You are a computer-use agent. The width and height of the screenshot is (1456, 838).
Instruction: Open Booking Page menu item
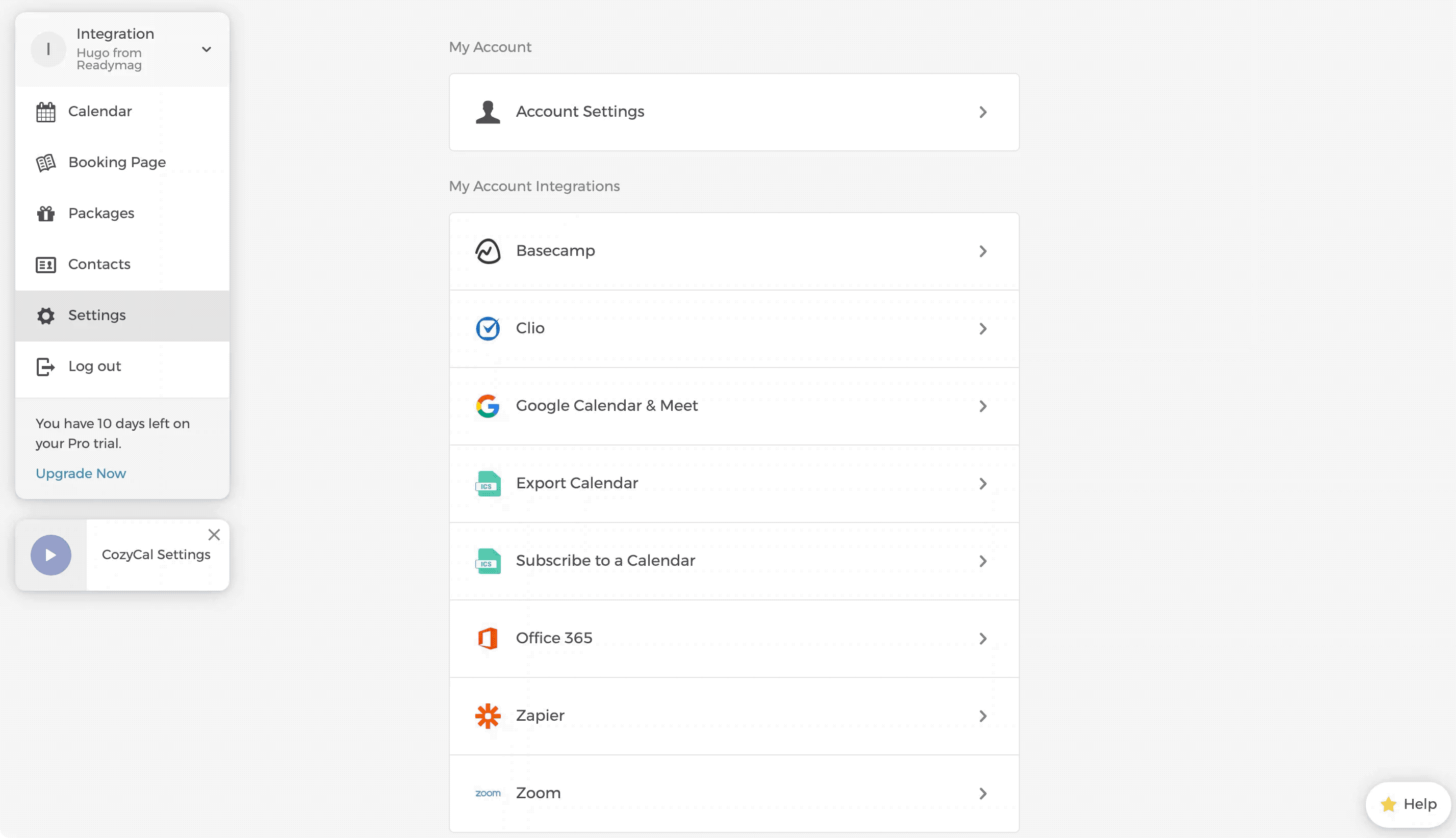[122, 163]
